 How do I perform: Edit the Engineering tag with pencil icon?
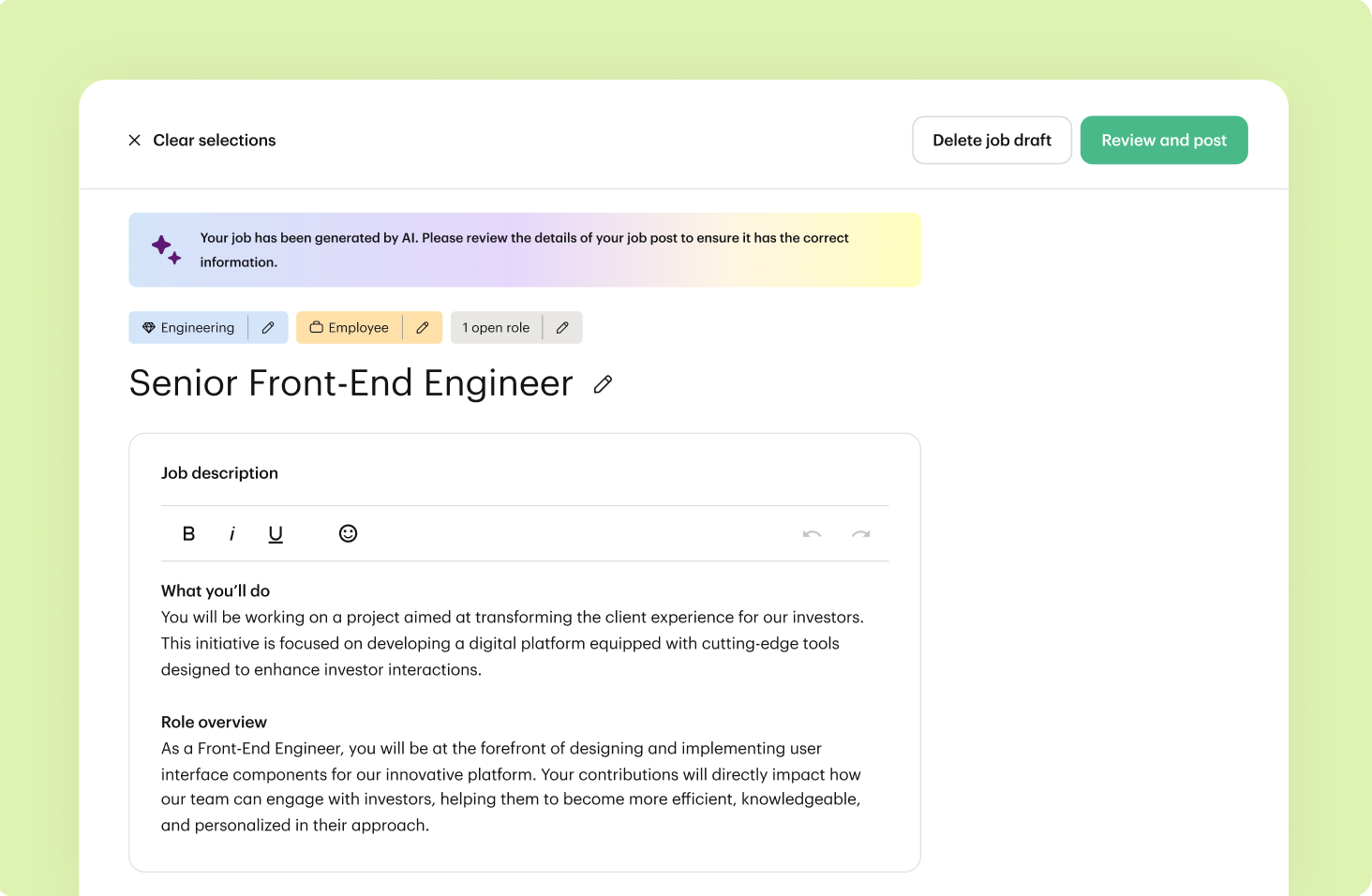[268, 328]
